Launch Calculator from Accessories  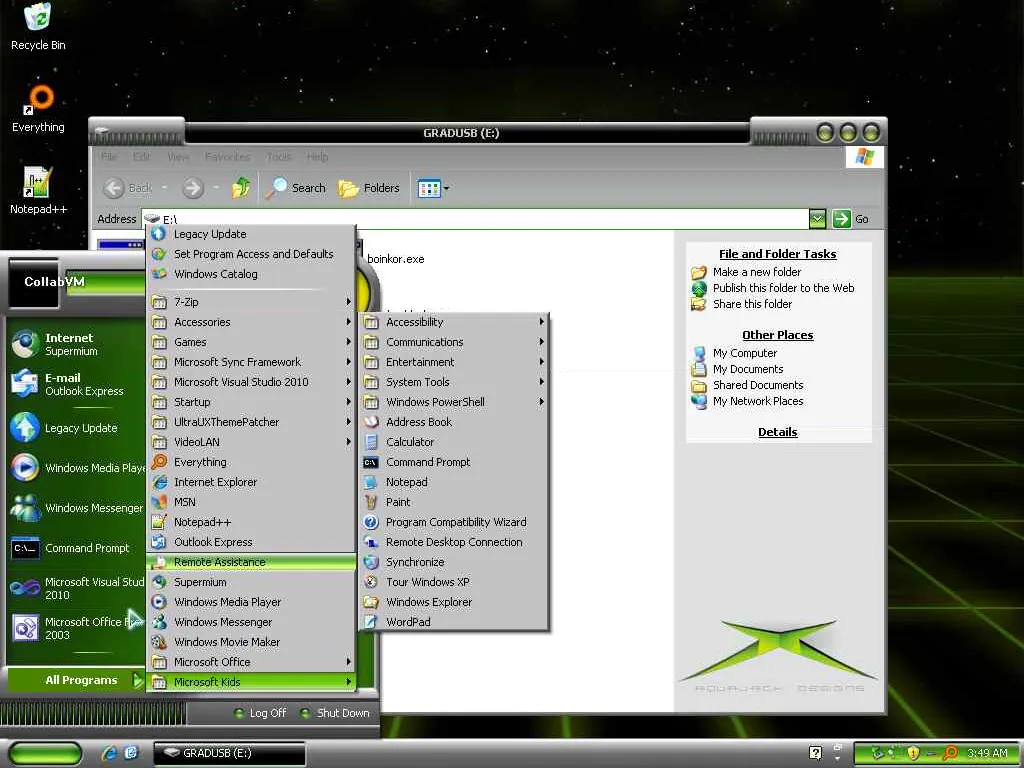pos(454,442)
